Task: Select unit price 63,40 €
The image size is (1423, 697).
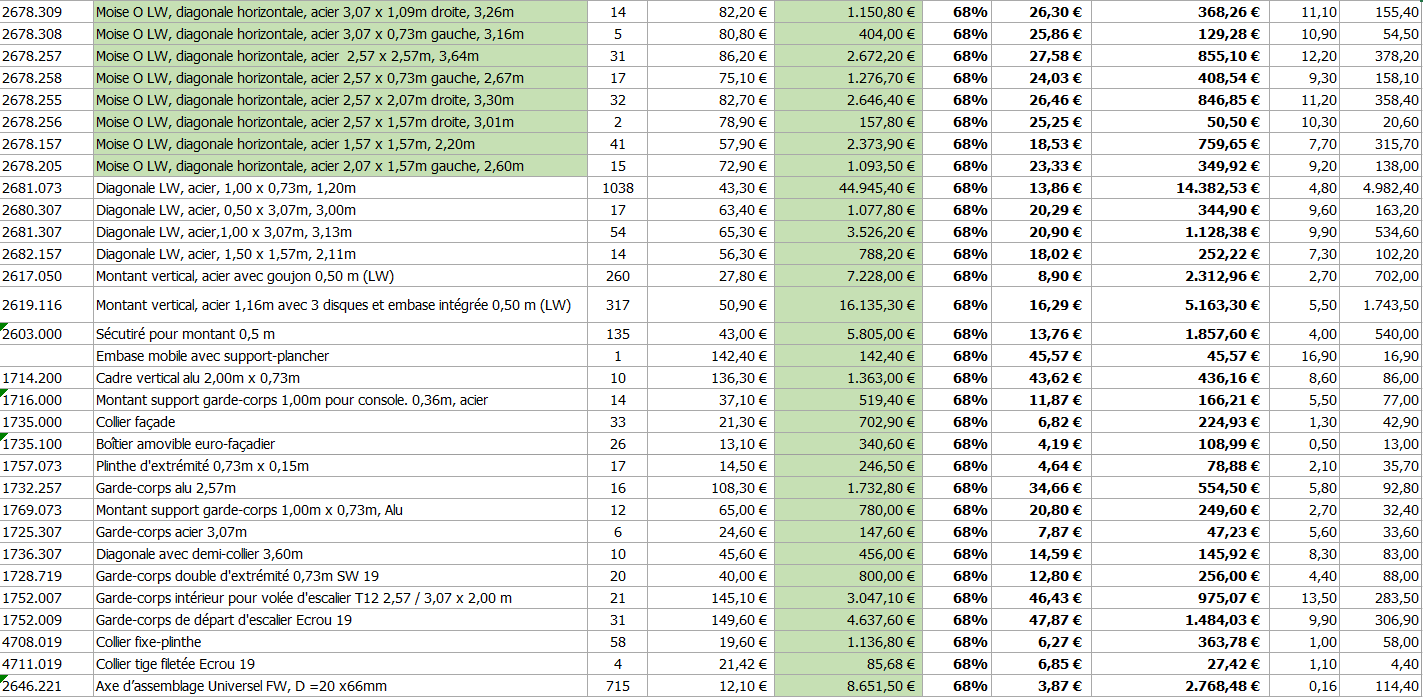Action: pos(711,210)
